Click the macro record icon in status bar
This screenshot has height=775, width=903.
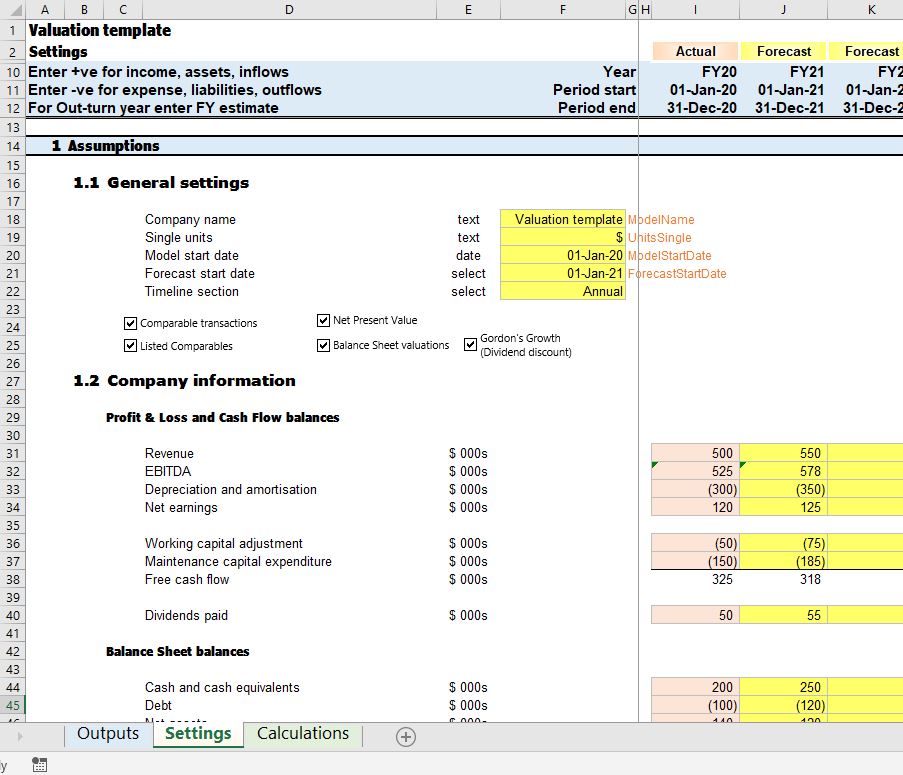(39, 765)
